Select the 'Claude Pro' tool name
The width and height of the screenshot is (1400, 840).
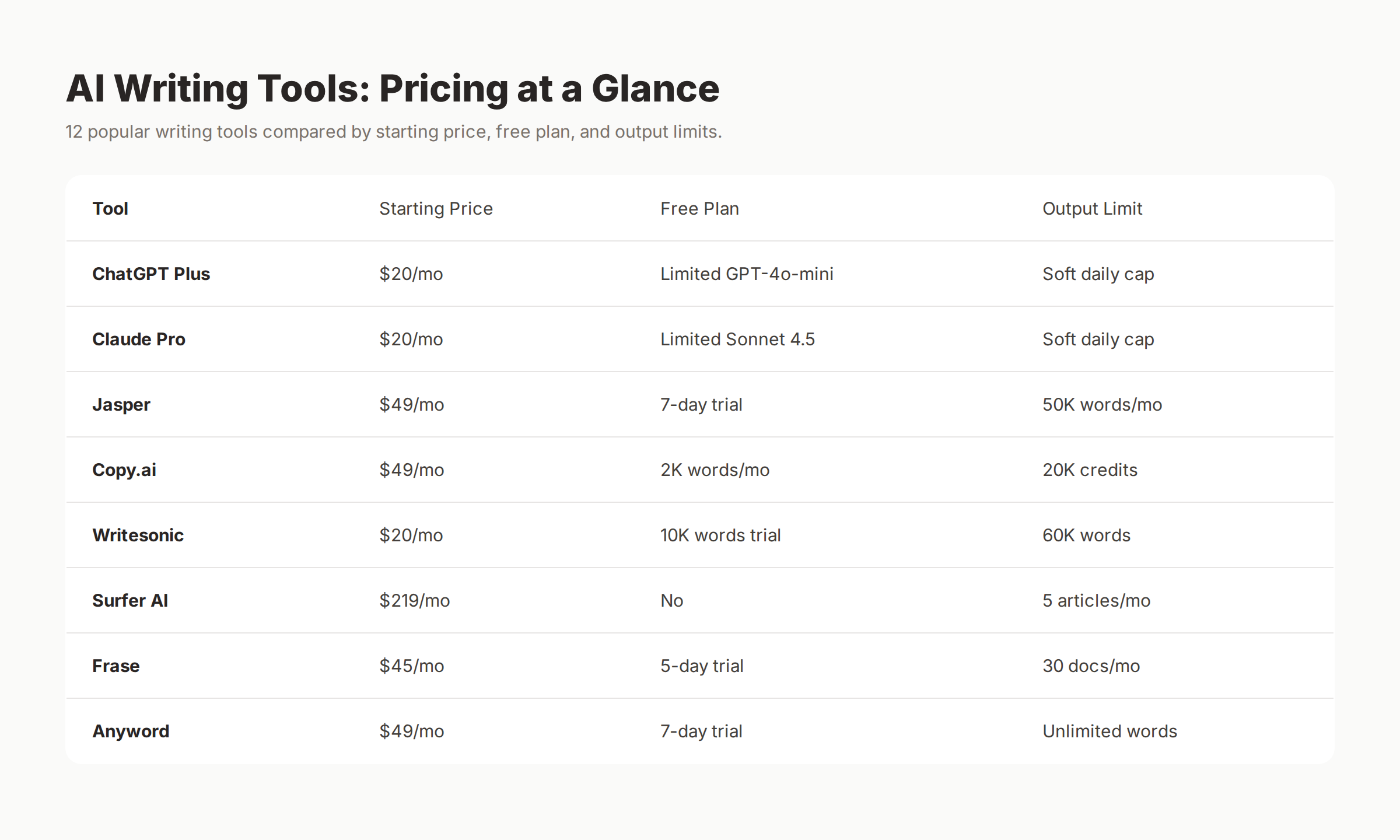click(139, 339)
